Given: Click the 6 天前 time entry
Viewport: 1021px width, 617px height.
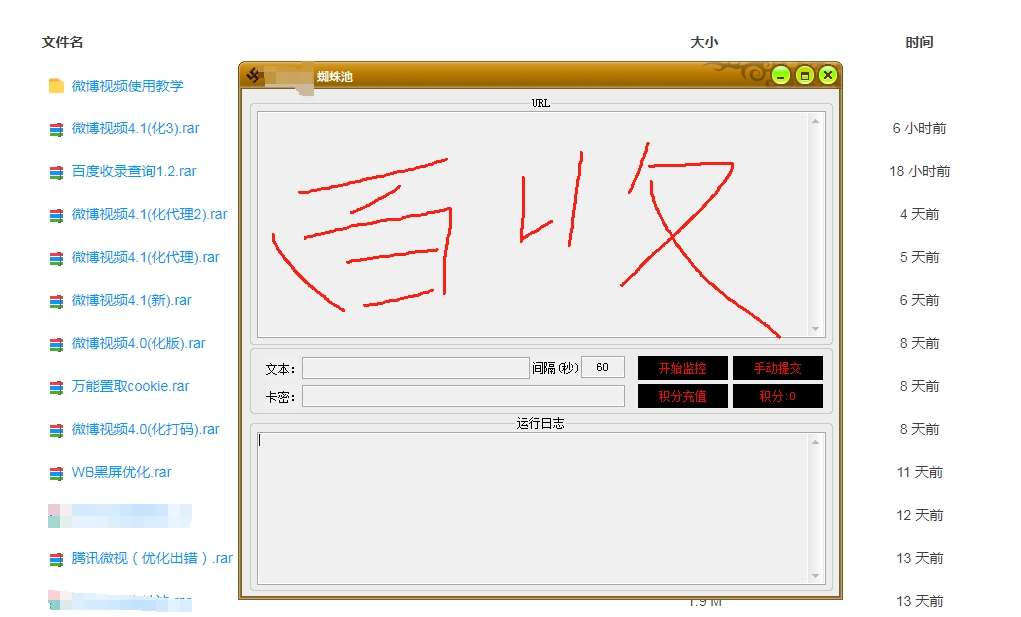Looking at the screenshot, I should (919, 300).
